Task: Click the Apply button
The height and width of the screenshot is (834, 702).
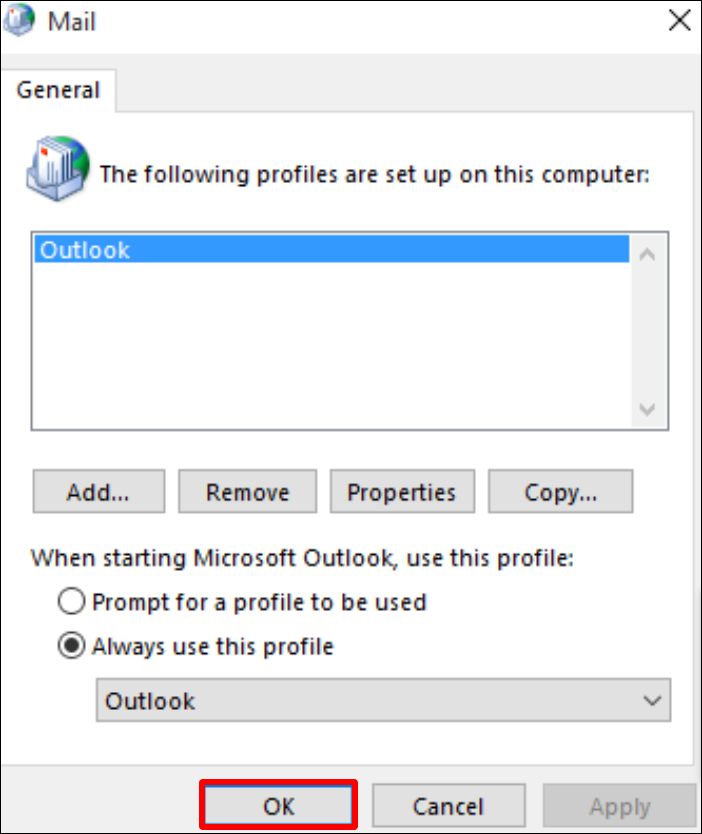Action: [x=618, y=806]
